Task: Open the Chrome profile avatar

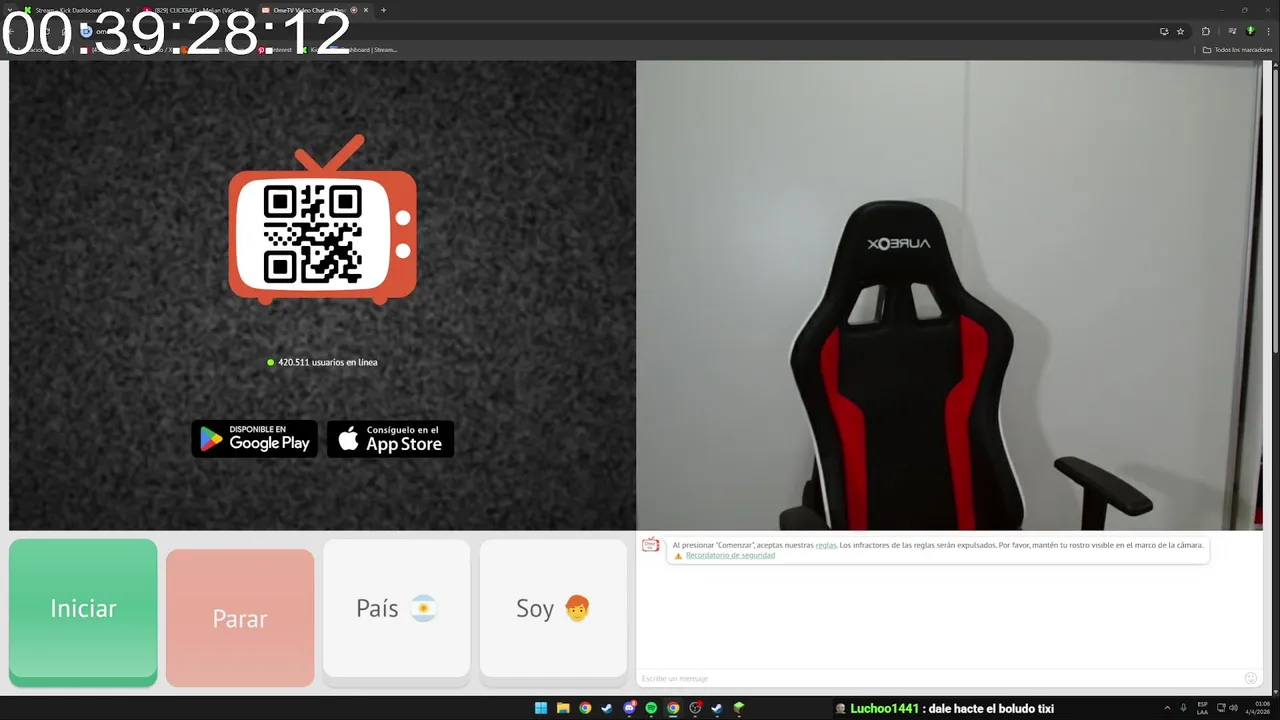Action: click(1250, 31)
